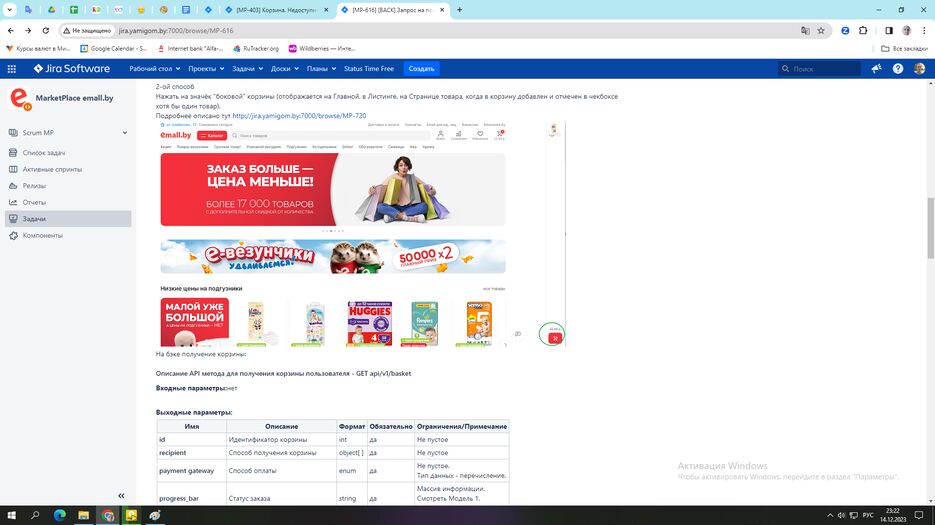Follow the MP-720 issue link

pos(299,116)
